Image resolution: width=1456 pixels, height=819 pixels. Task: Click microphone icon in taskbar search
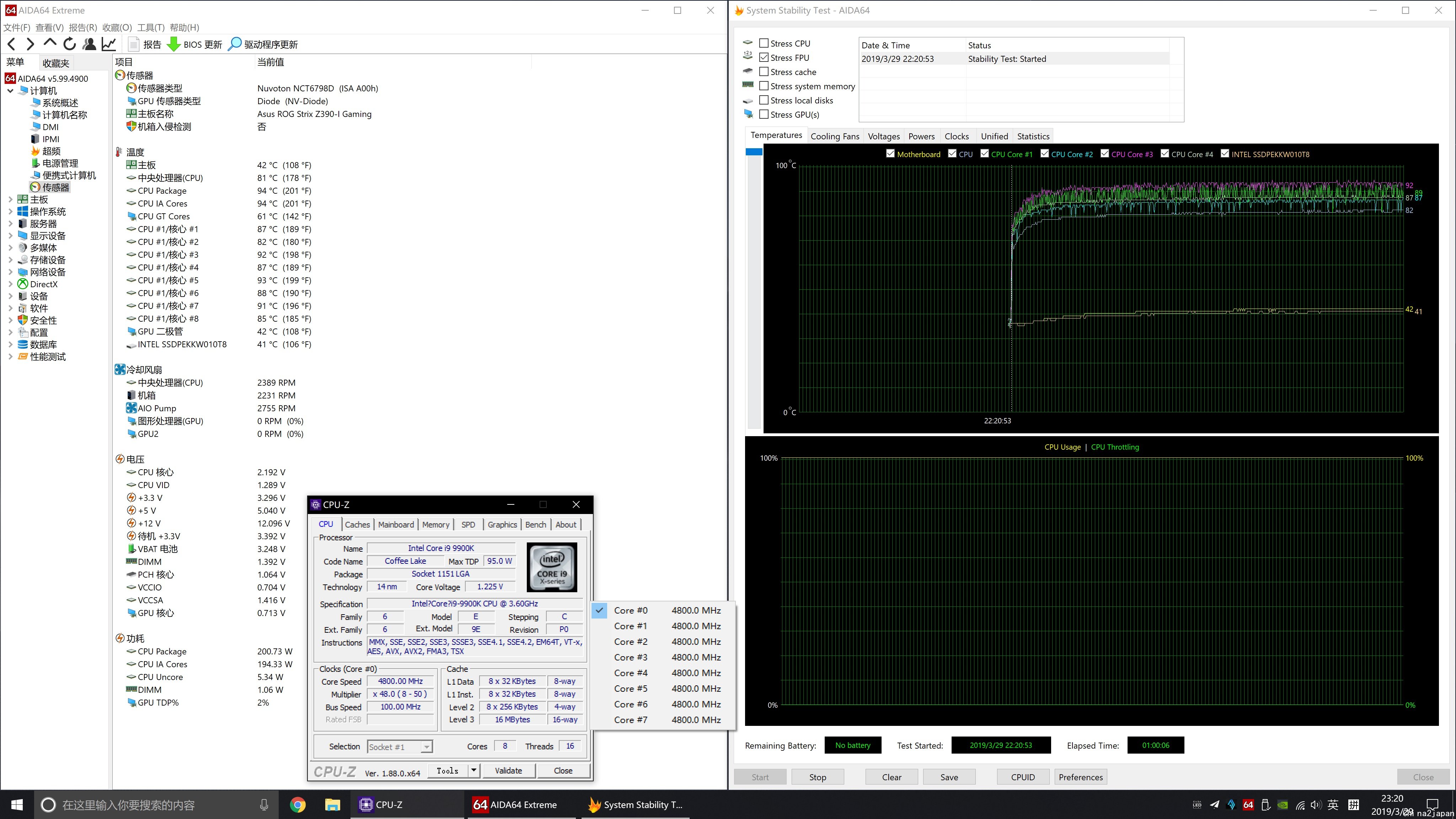264,804
